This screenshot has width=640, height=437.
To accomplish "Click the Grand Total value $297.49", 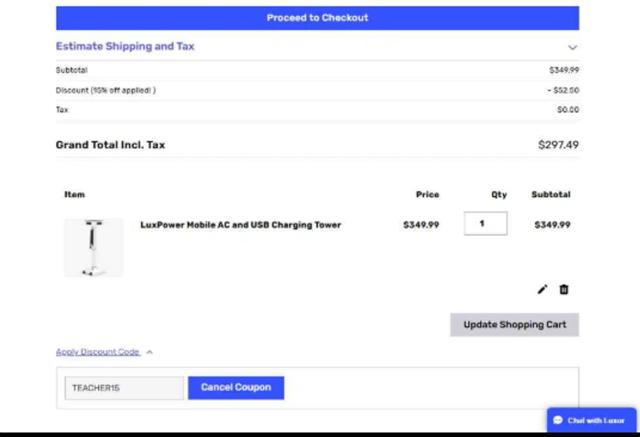I will pyautogui.click(x=558, y=145).
